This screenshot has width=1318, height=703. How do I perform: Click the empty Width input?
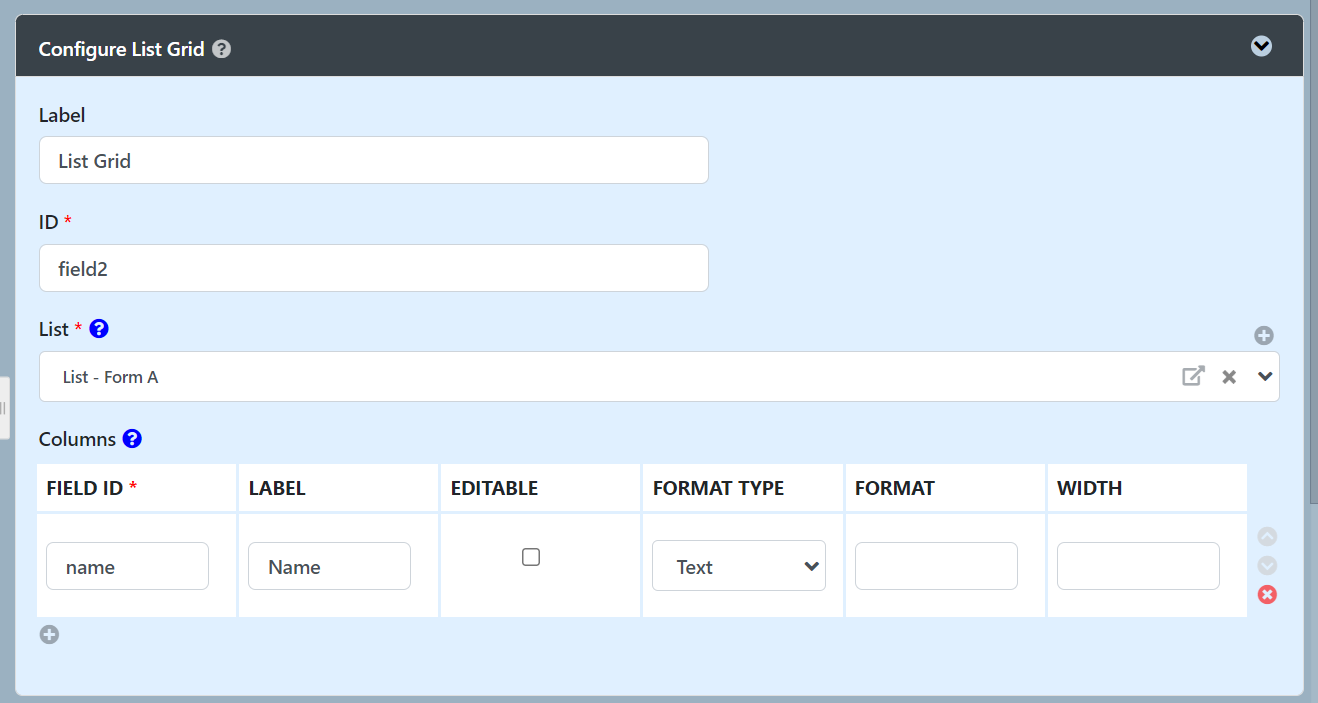(1138, 566)
